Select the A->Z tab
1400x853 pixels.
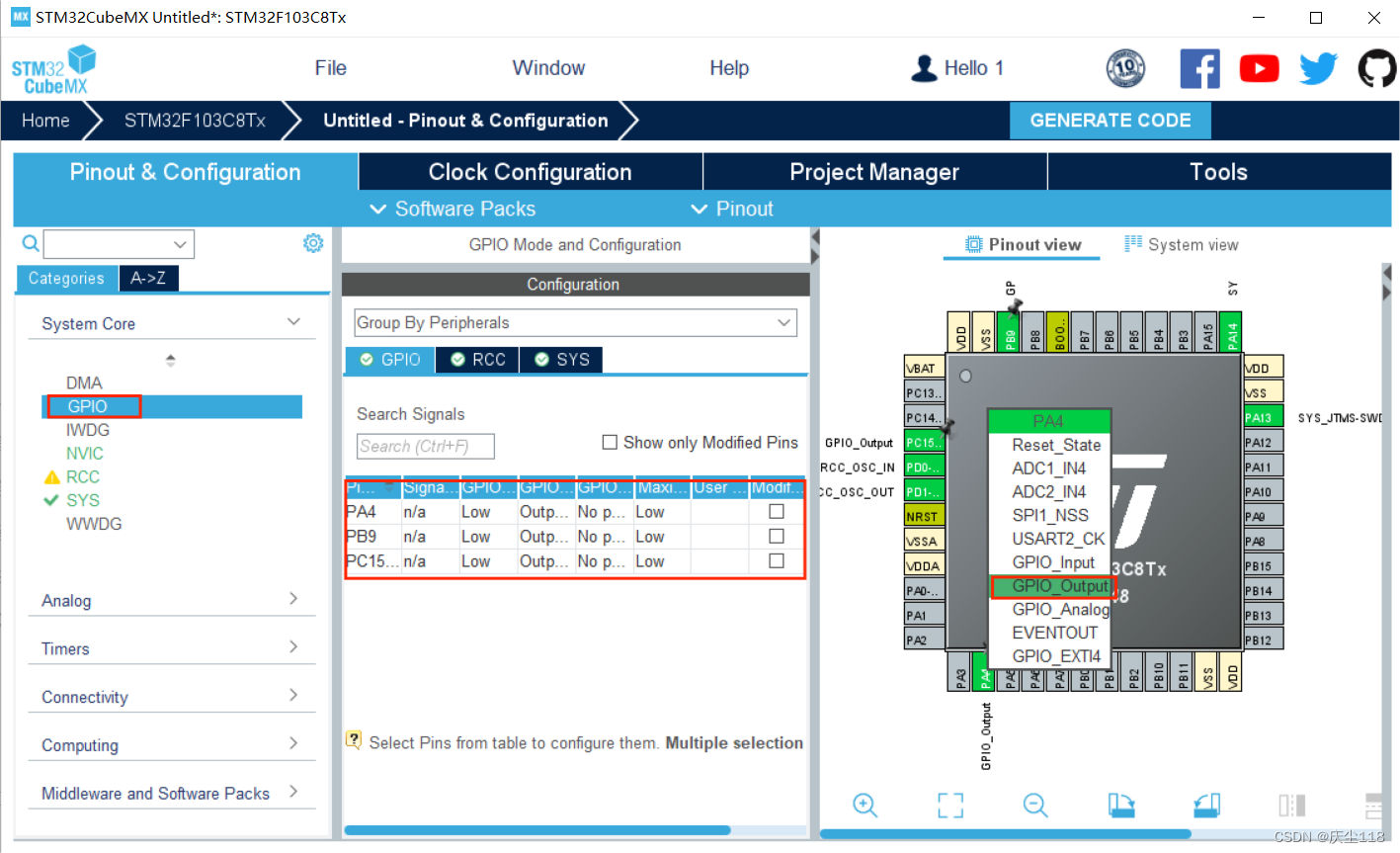pyautogui.click(x=148, y=279)
